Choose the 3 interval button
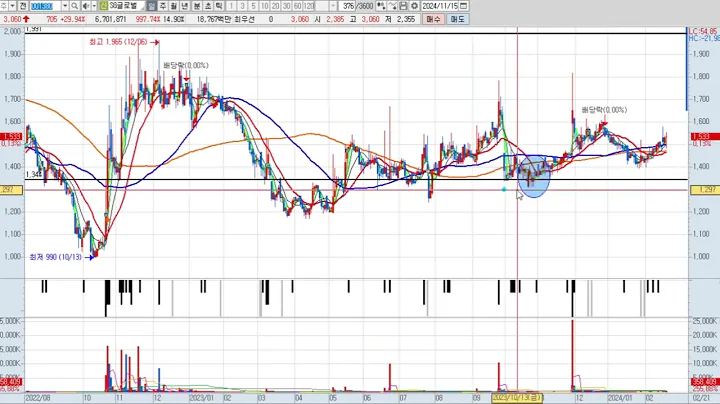Screen dimensions: 720x404 [x=242, y=6]
